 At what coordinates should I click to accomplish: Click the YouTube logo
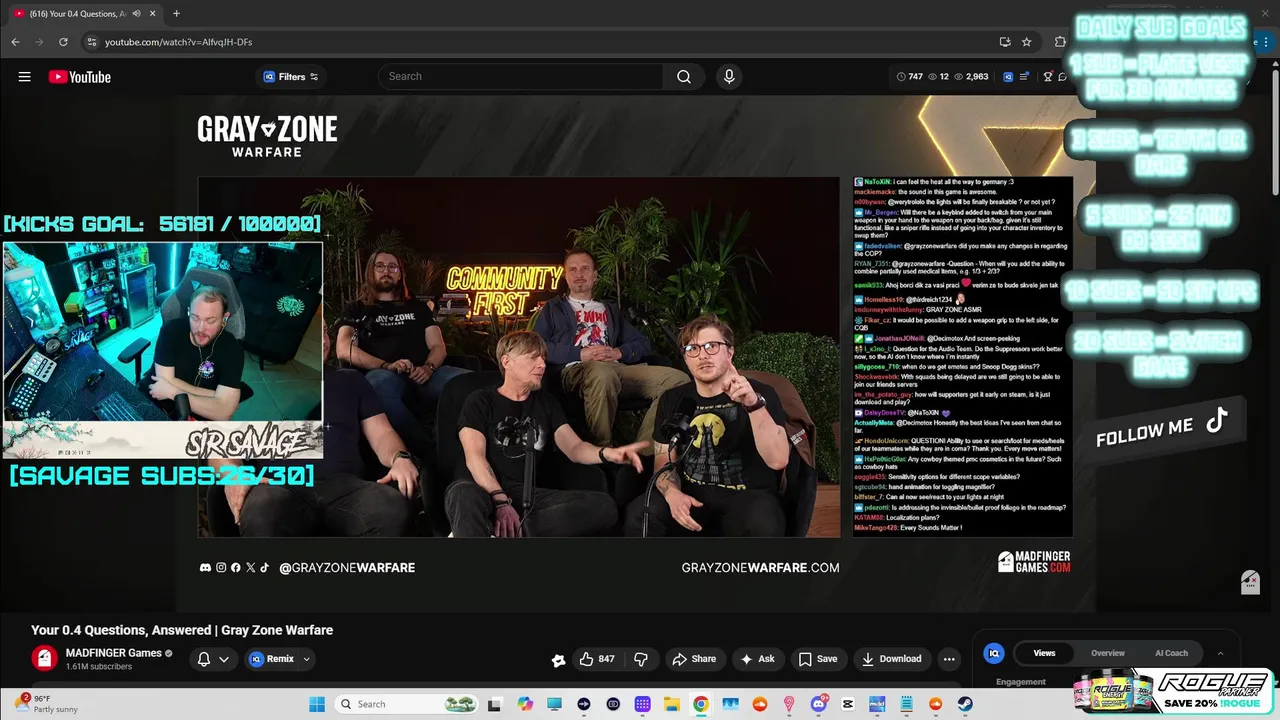pos(79,77)
